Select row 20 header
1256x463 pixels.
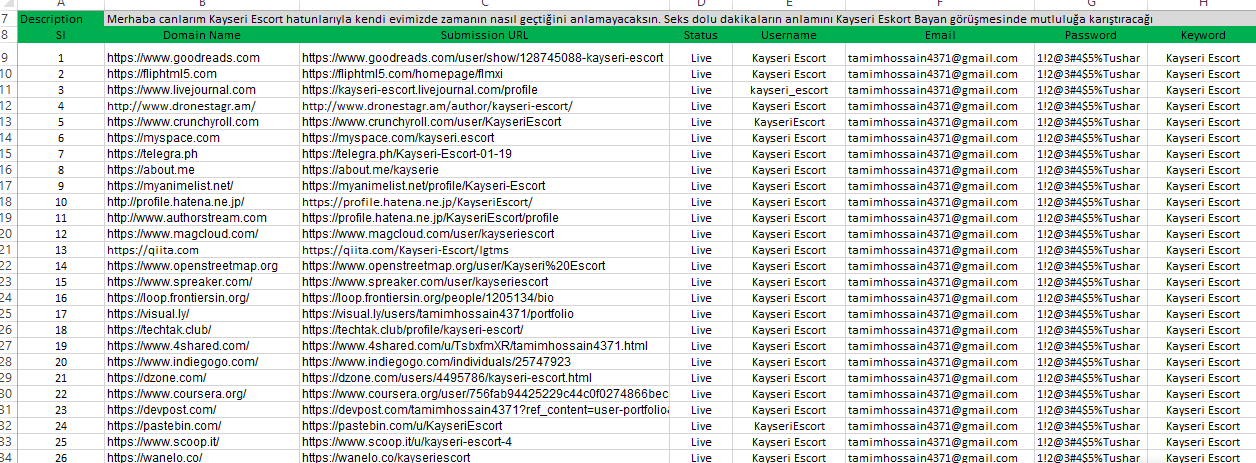point(7,234)
